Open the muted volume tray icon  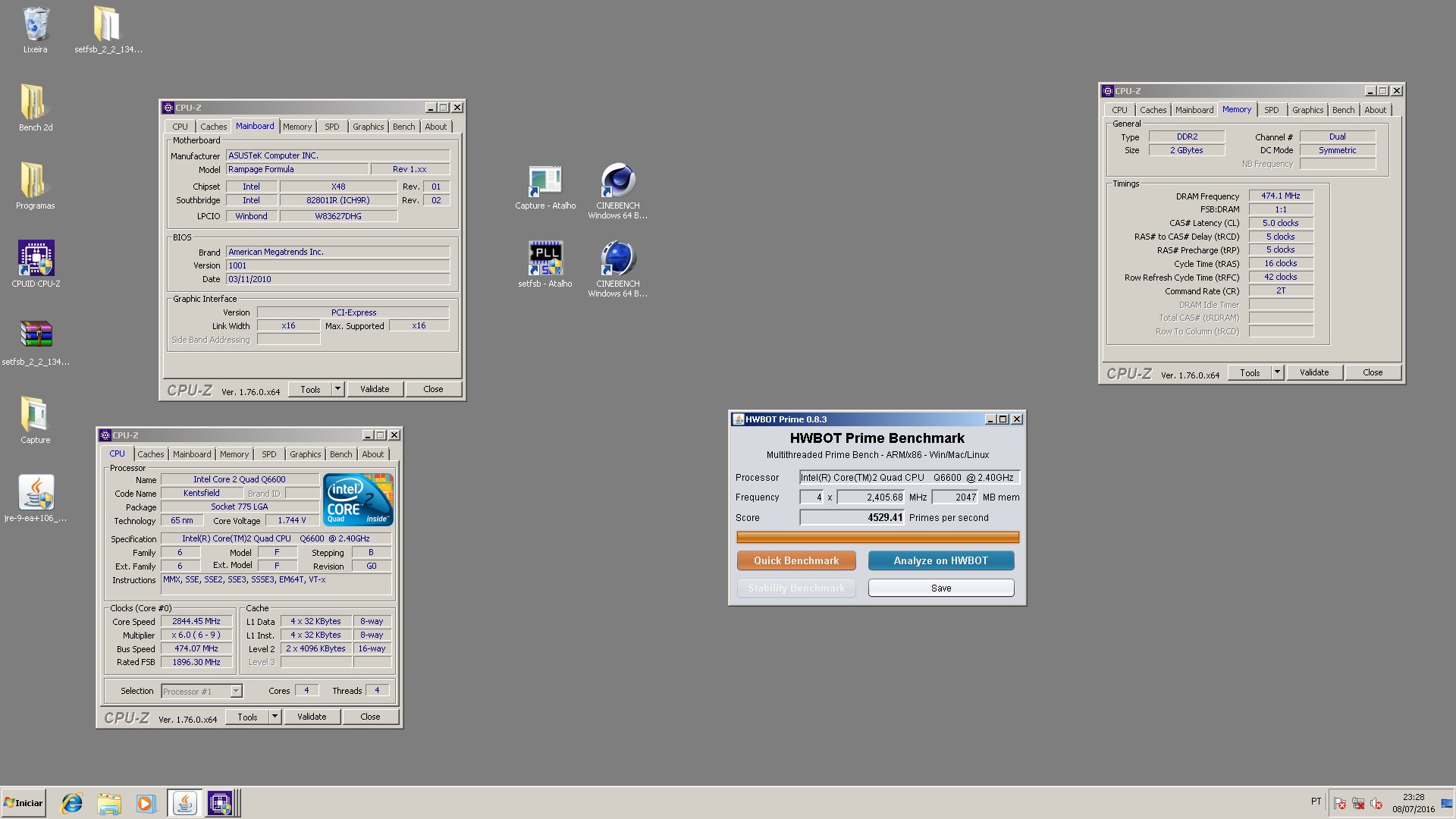[x=1376, y=804]
